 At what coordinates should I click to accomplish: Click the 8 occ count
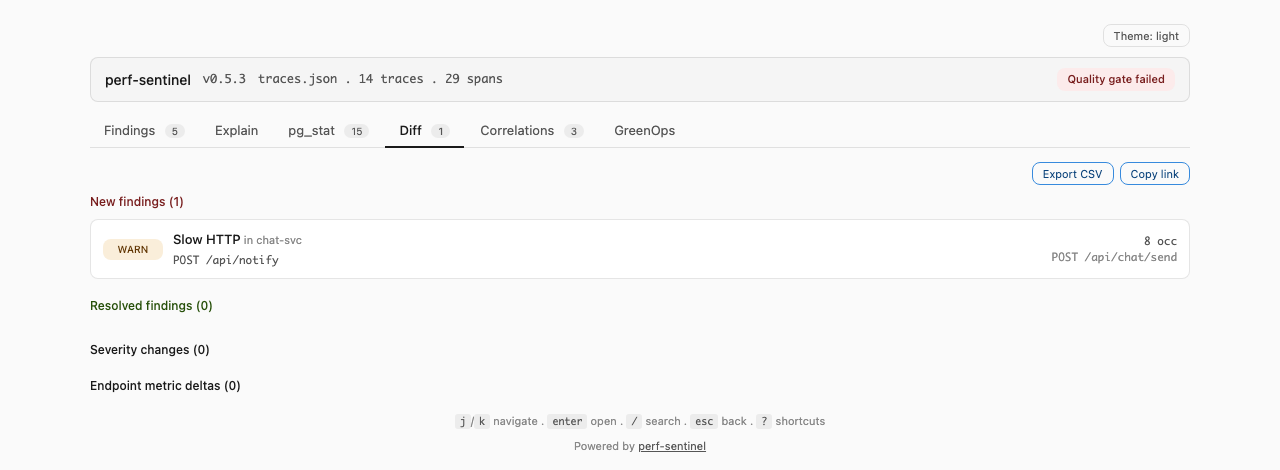click(x=1160, y=241)
